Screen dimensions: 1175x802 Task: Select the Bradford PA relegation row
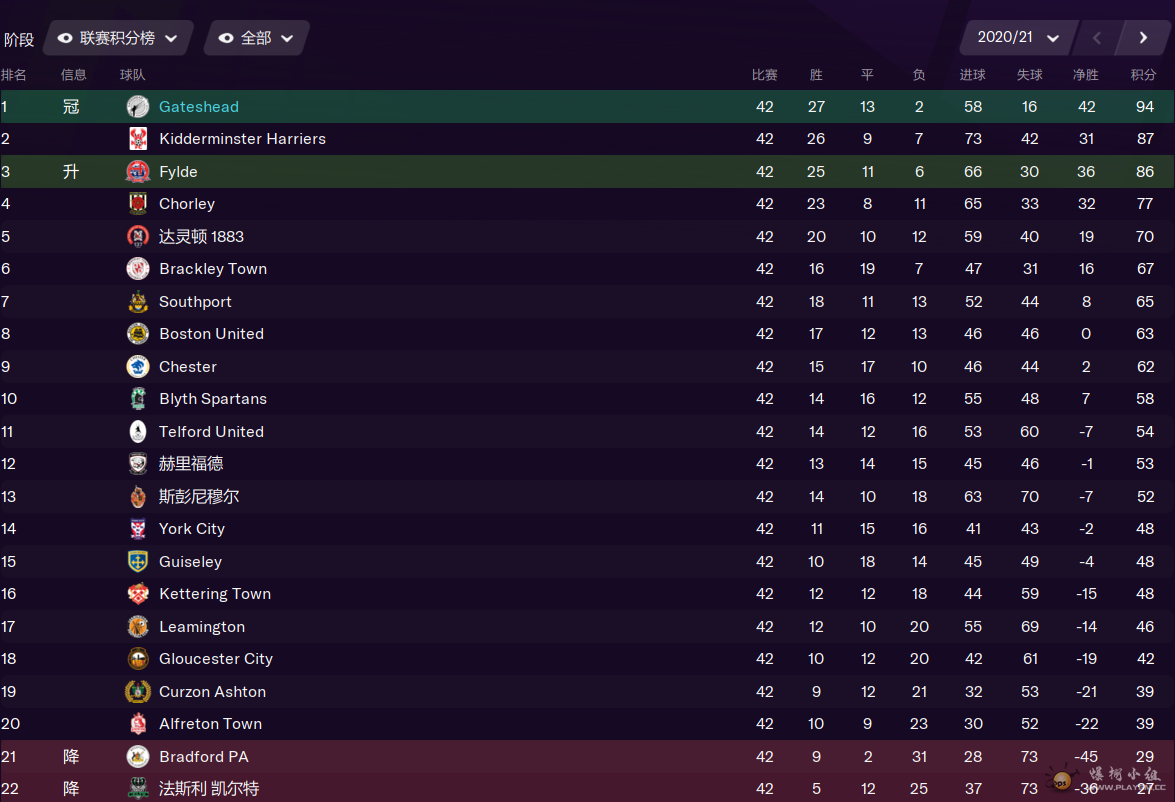point(588,756)
